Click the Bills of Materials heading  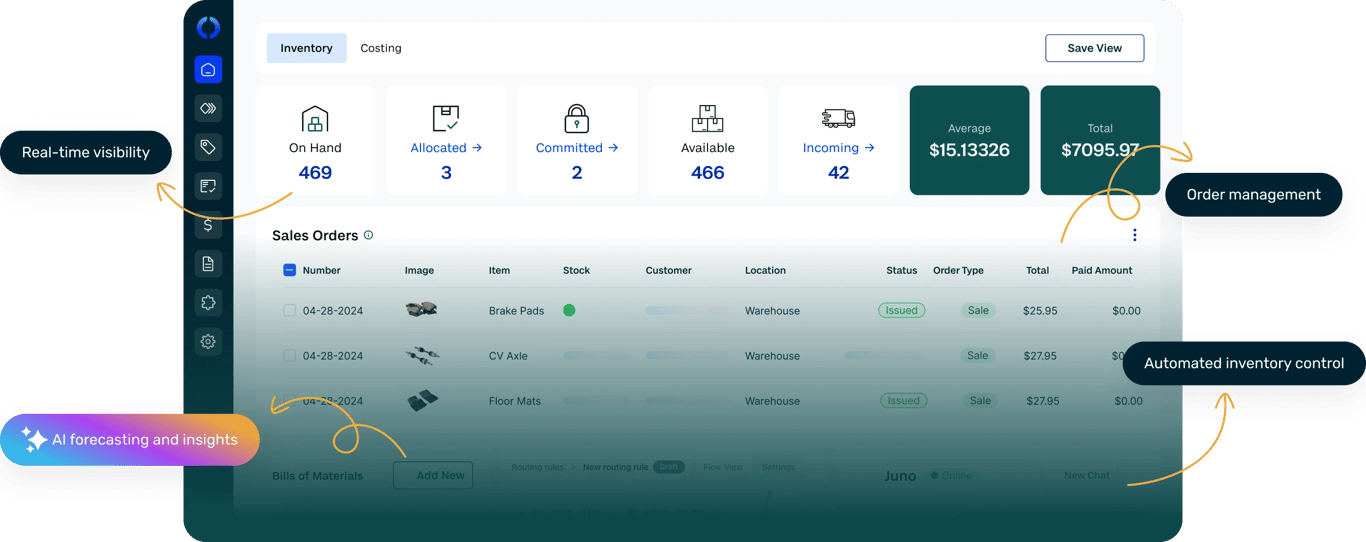tap(317, 476)
